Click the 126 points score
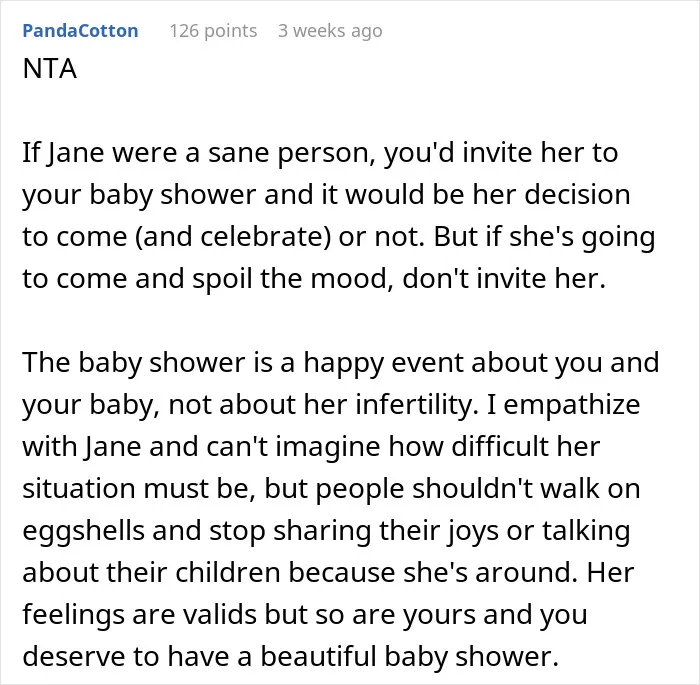 (x=213, y=31)
